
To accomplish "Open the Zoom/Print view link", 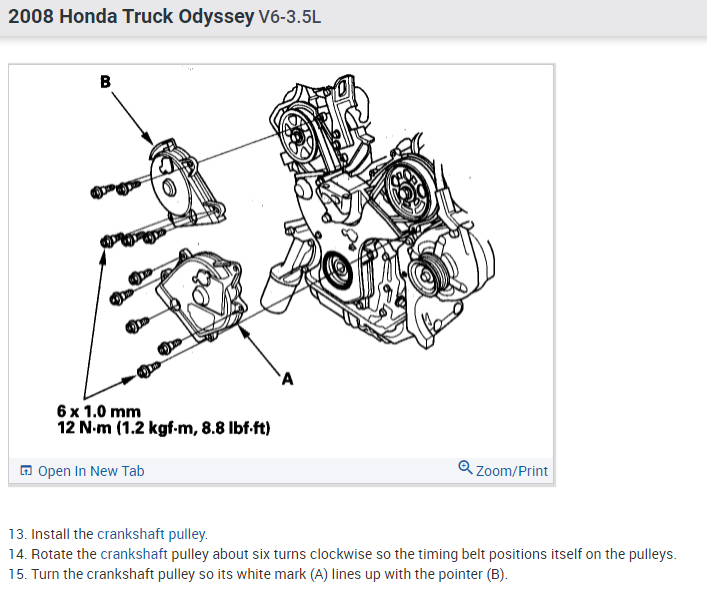I will tap(512, 471).
